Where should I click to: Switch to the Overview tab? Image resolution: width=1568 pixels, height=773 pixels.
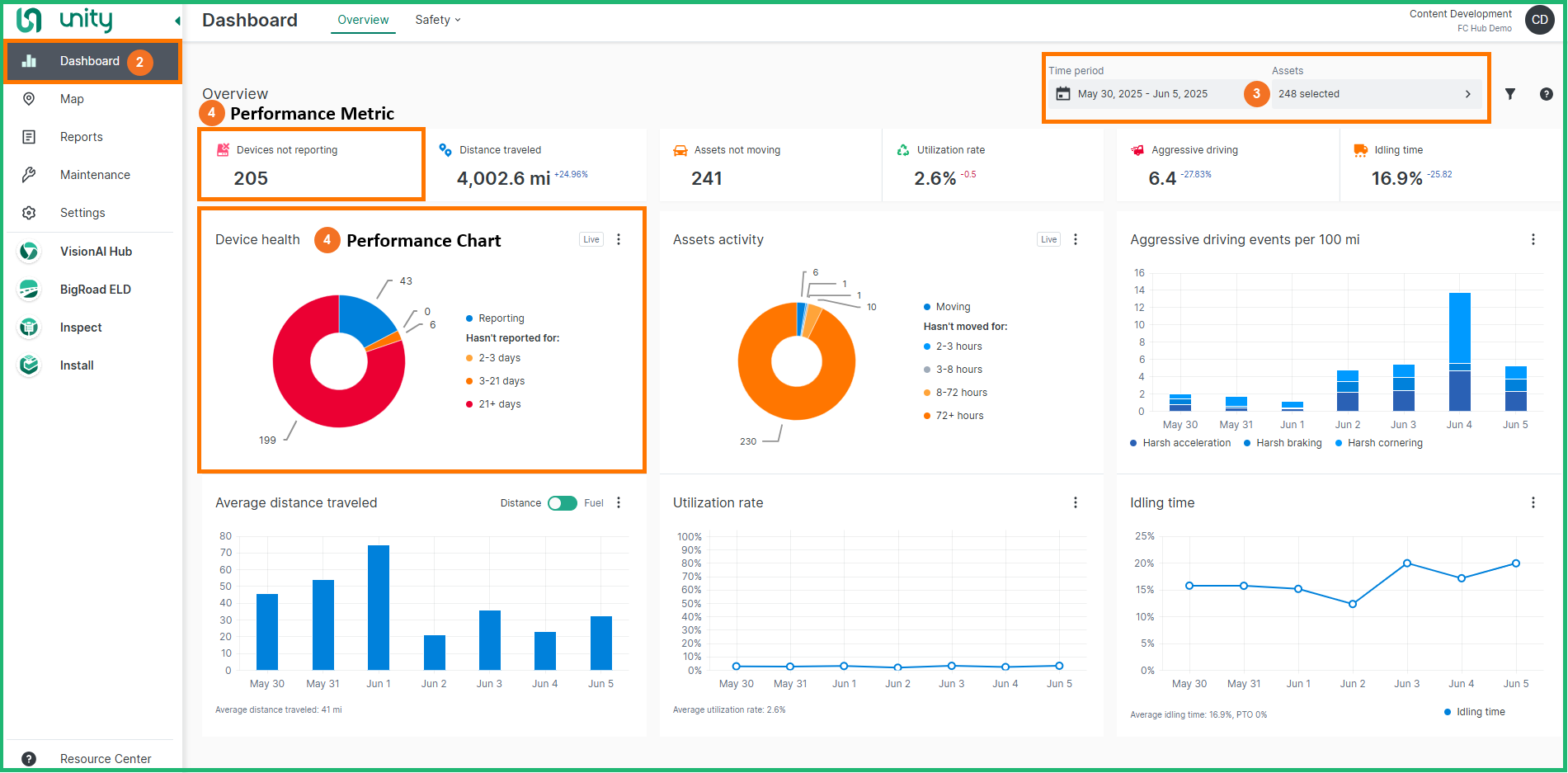click(x=363, y=20)
